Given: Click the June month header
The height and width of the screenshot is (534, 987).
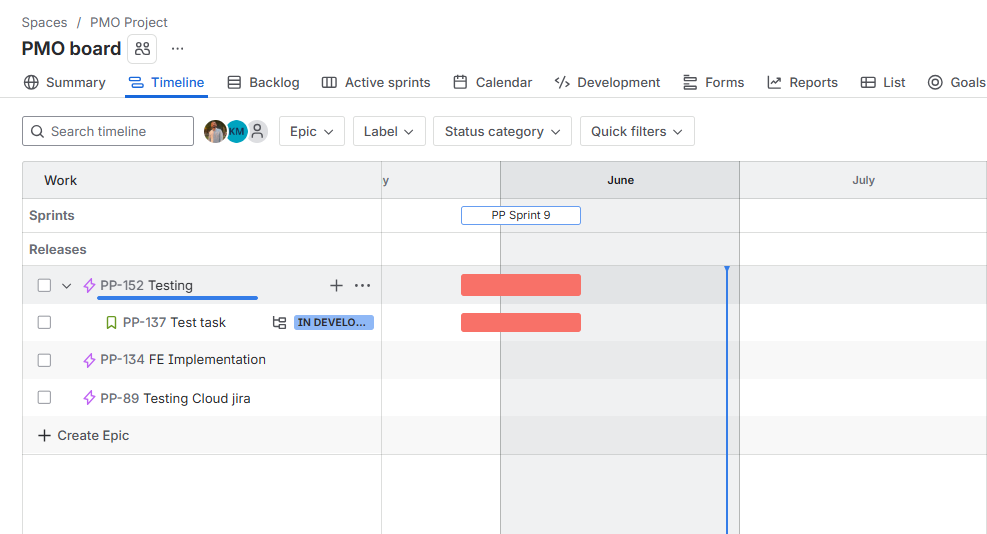Looking at the screenshot, I should (x=620, y=180).
